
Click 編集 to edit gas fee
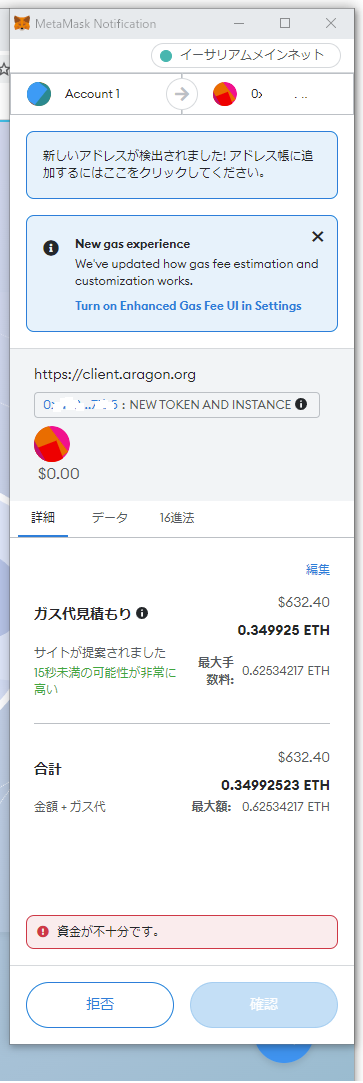tap(318, 570)
